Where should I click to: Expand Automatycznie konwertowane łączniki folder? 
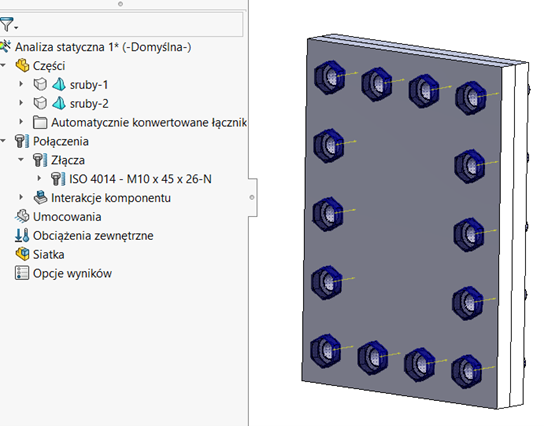tap(21, 122)
